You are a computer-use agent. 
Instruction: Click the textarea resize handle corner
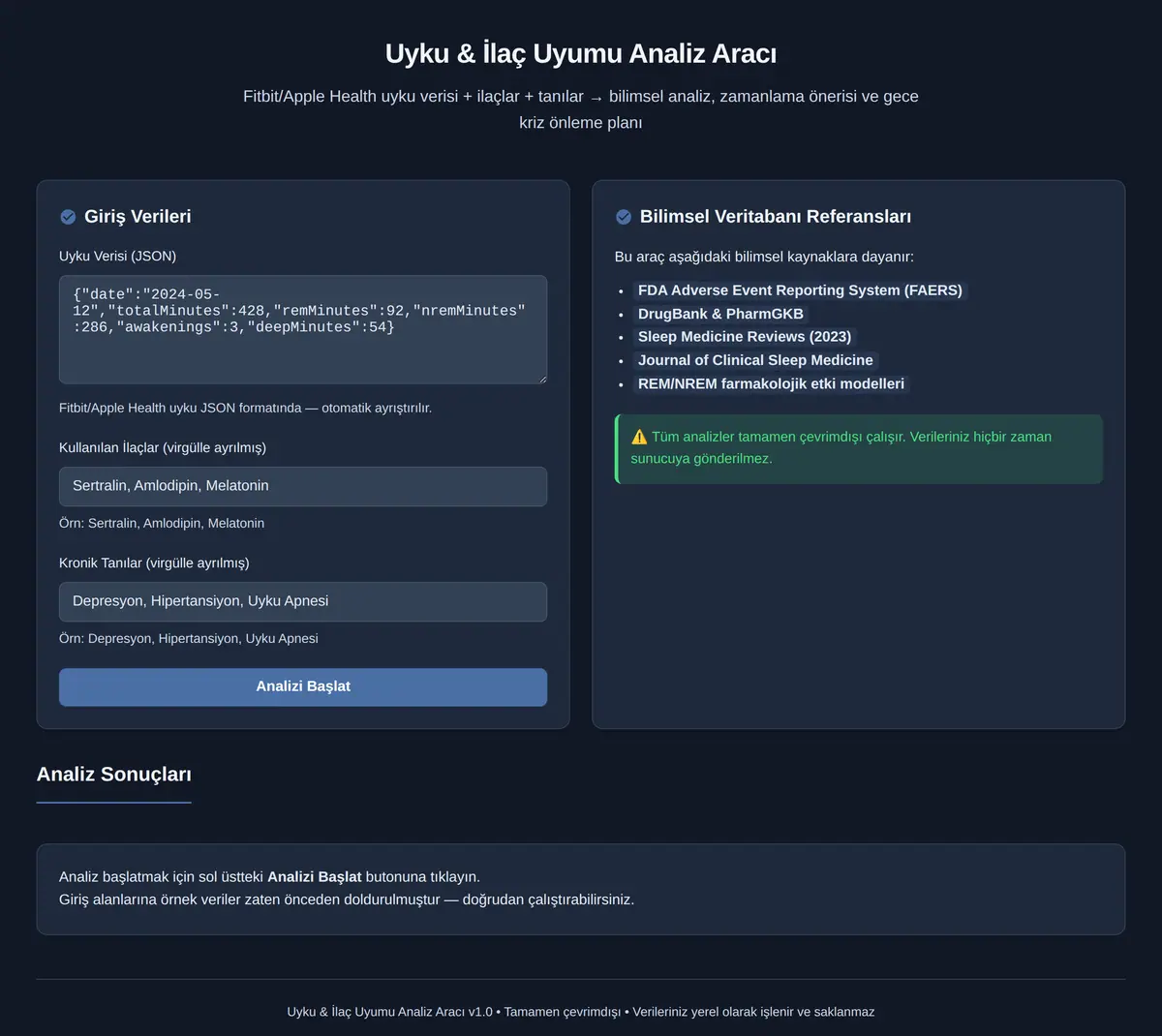click(541, 379)
